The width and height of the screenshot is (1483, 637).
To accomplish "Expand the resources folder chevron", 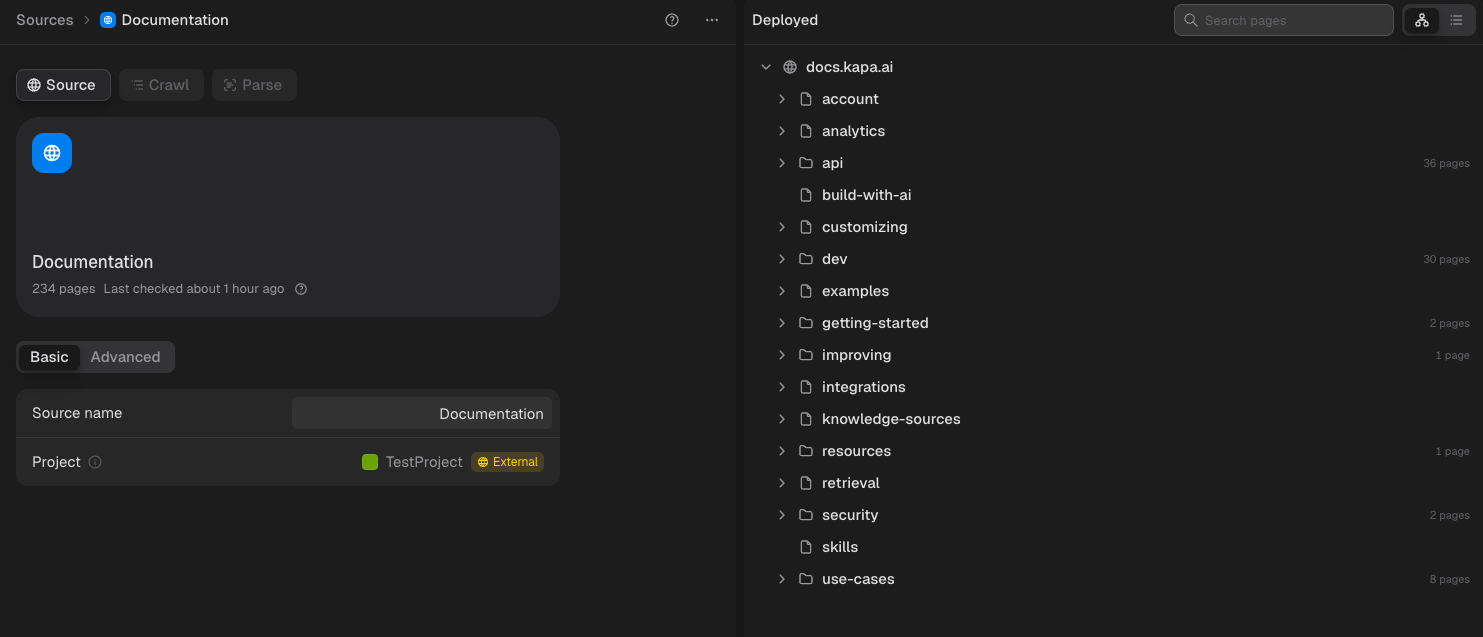I will (782, 451).
